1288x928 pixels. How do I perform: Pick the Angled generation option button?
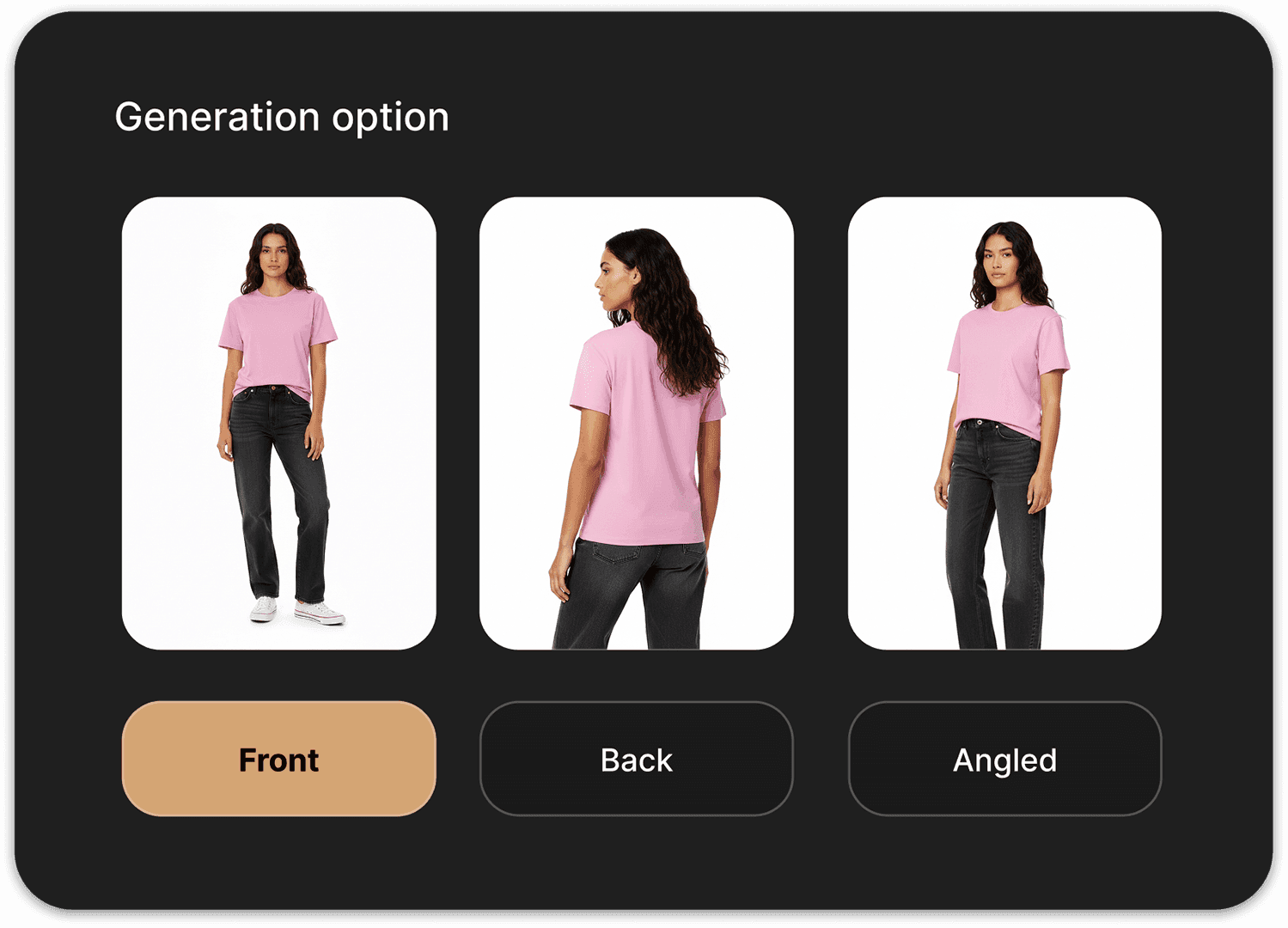pyautogui.click(x=1004, y=759)
